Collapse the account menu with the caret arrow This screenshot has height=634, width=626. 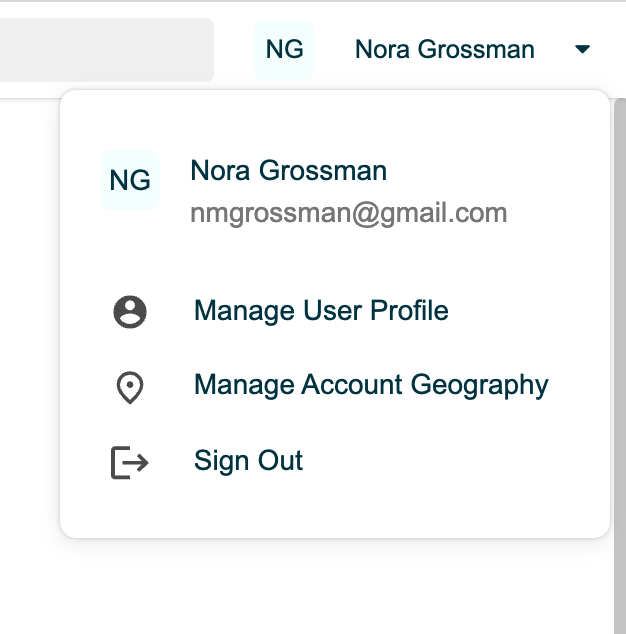point(582,49)
